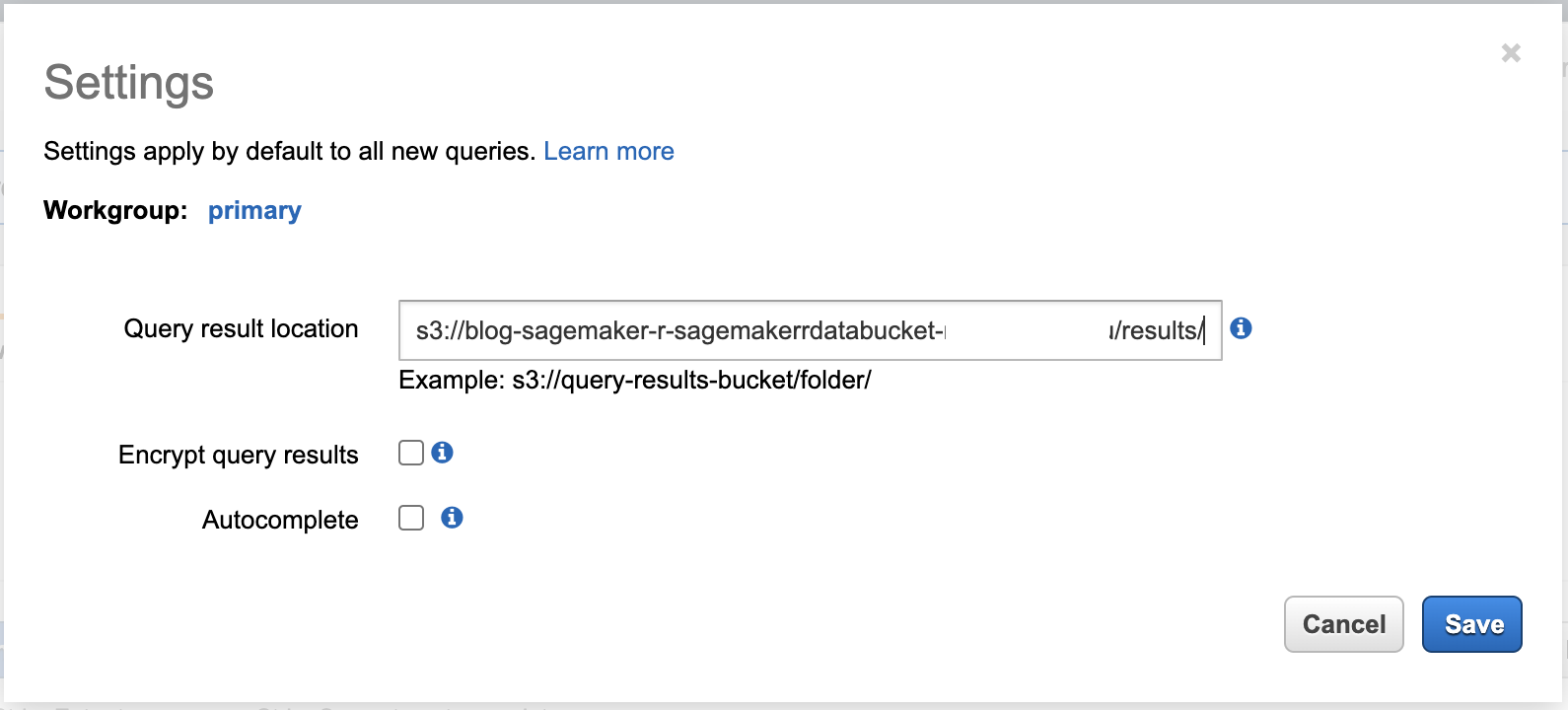
Task: Click the Encrypt query results label
Action: (239, 455)
